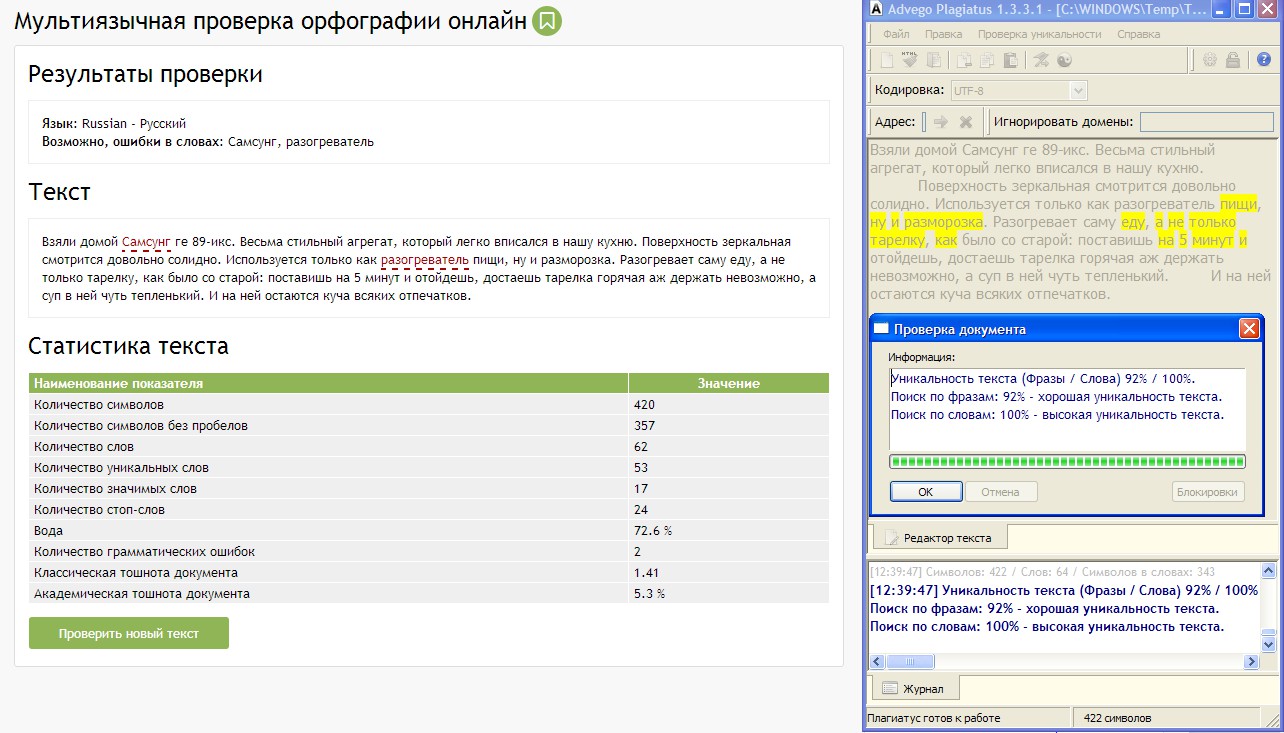Viewport: 1284px width, 733px height.
Task: Click the third document icon in Advego toolbar
Action: [936, 60]
